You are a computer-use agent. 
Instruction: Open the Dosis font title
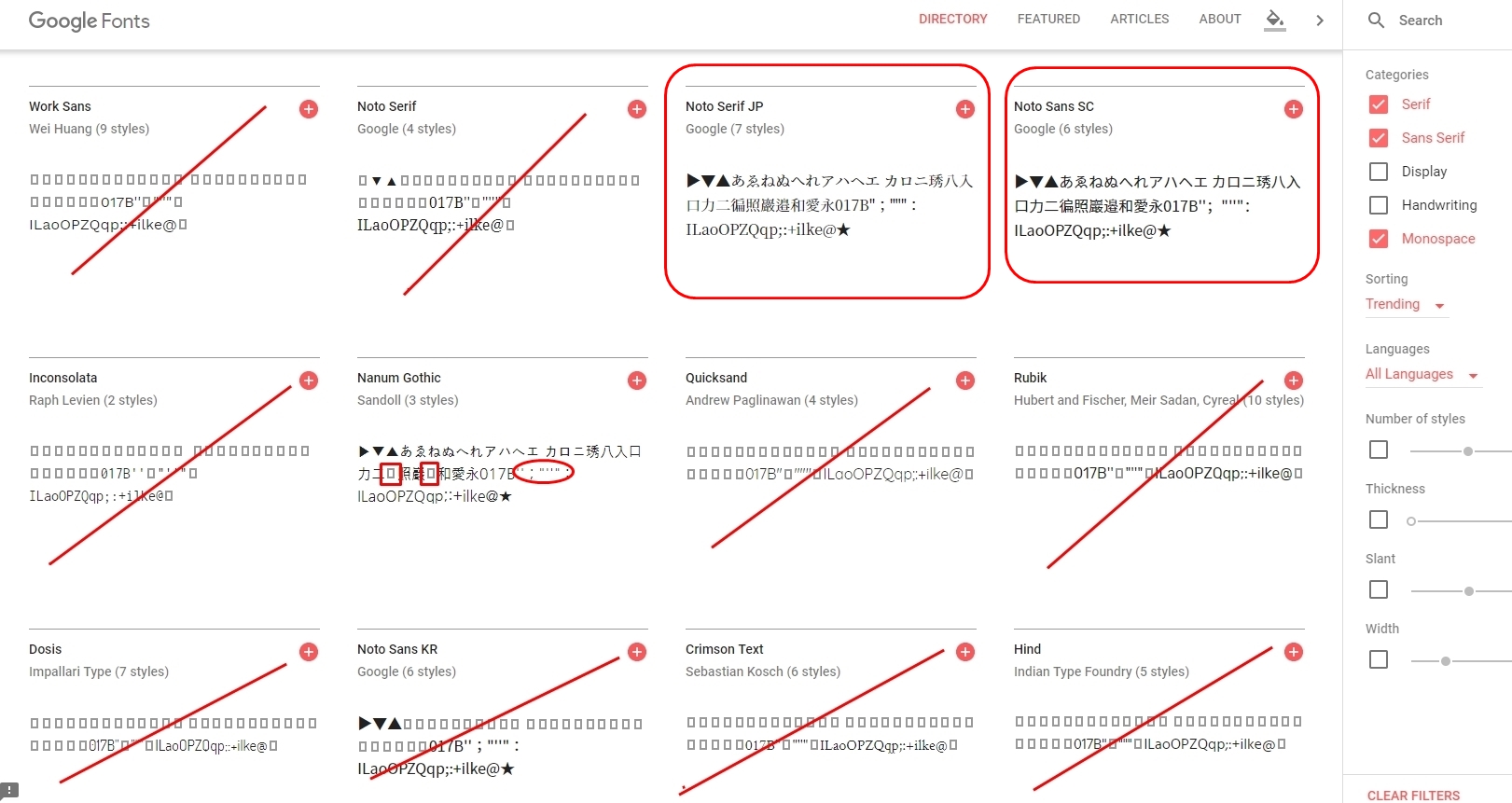[x=45, y=649]
